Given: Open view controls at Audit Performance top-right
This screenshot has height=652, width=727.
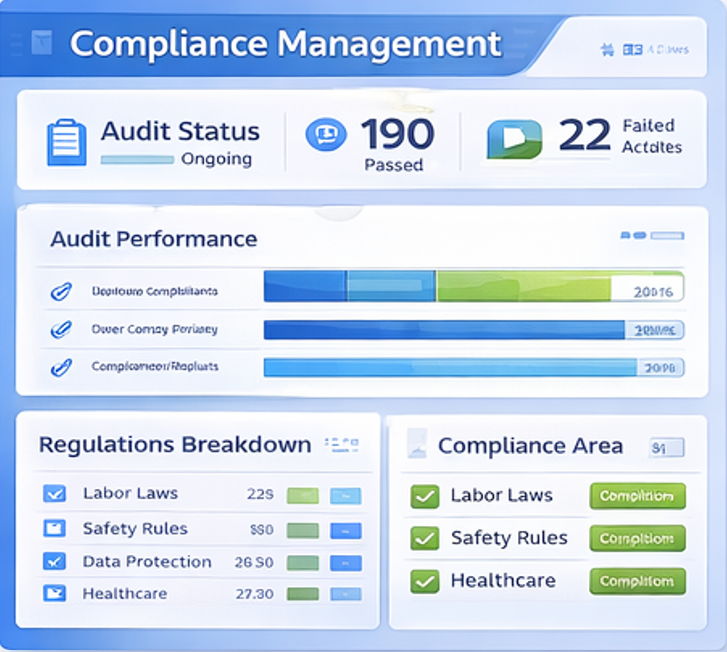Looking at the screenshot, I should pyautogui.click(x=652, y=236).
